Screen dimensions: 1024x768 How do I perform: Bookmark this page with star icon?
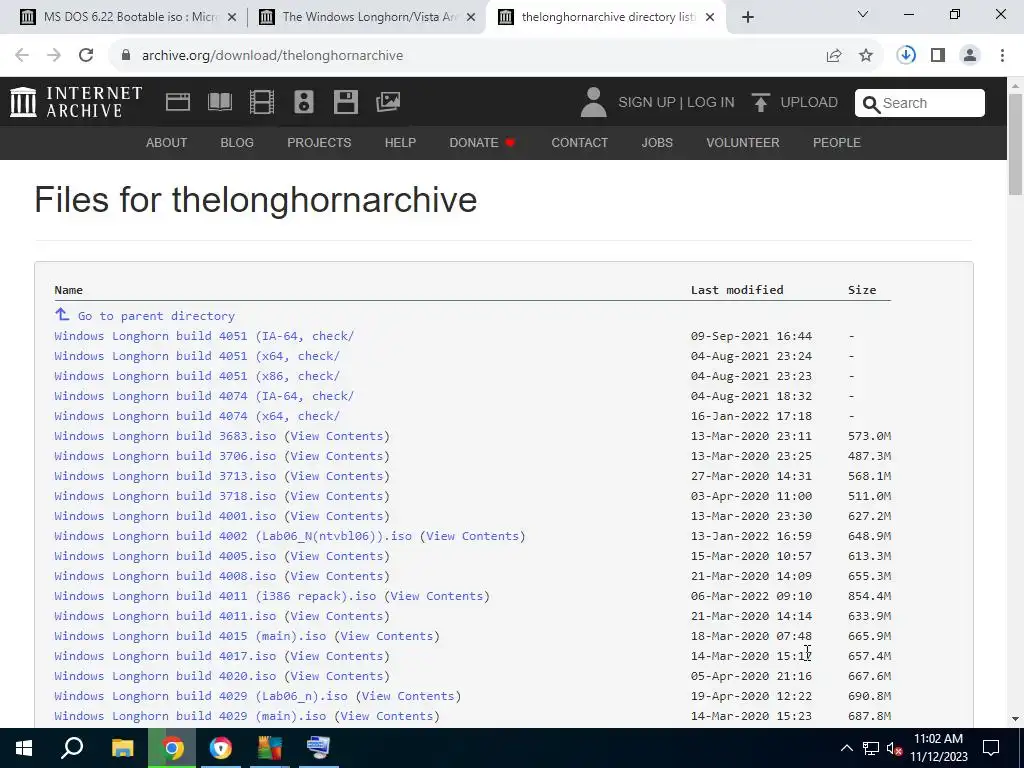point(866,56)
